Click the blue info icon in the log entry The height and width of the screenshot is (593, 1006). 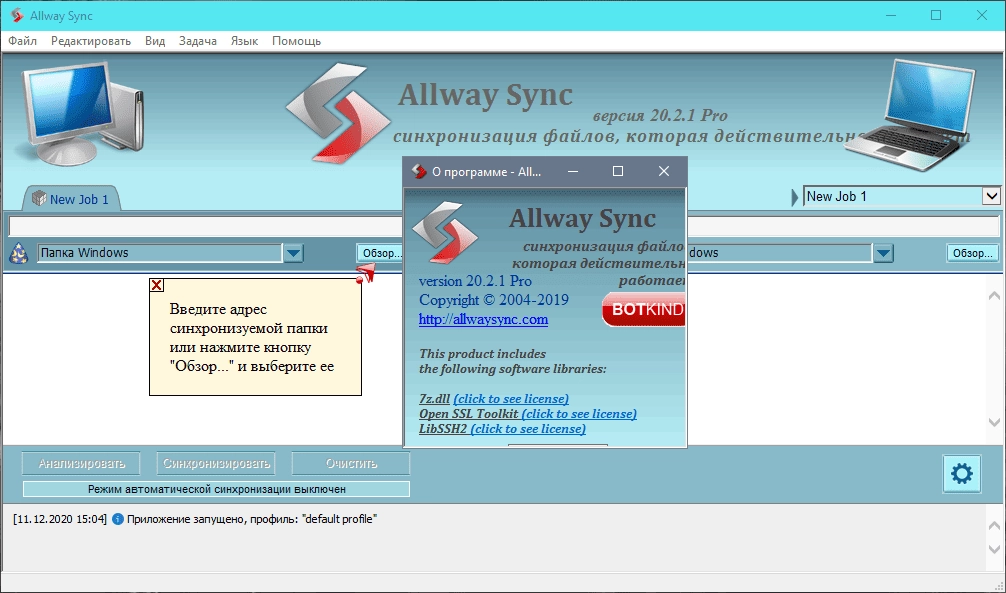[117, 519]
